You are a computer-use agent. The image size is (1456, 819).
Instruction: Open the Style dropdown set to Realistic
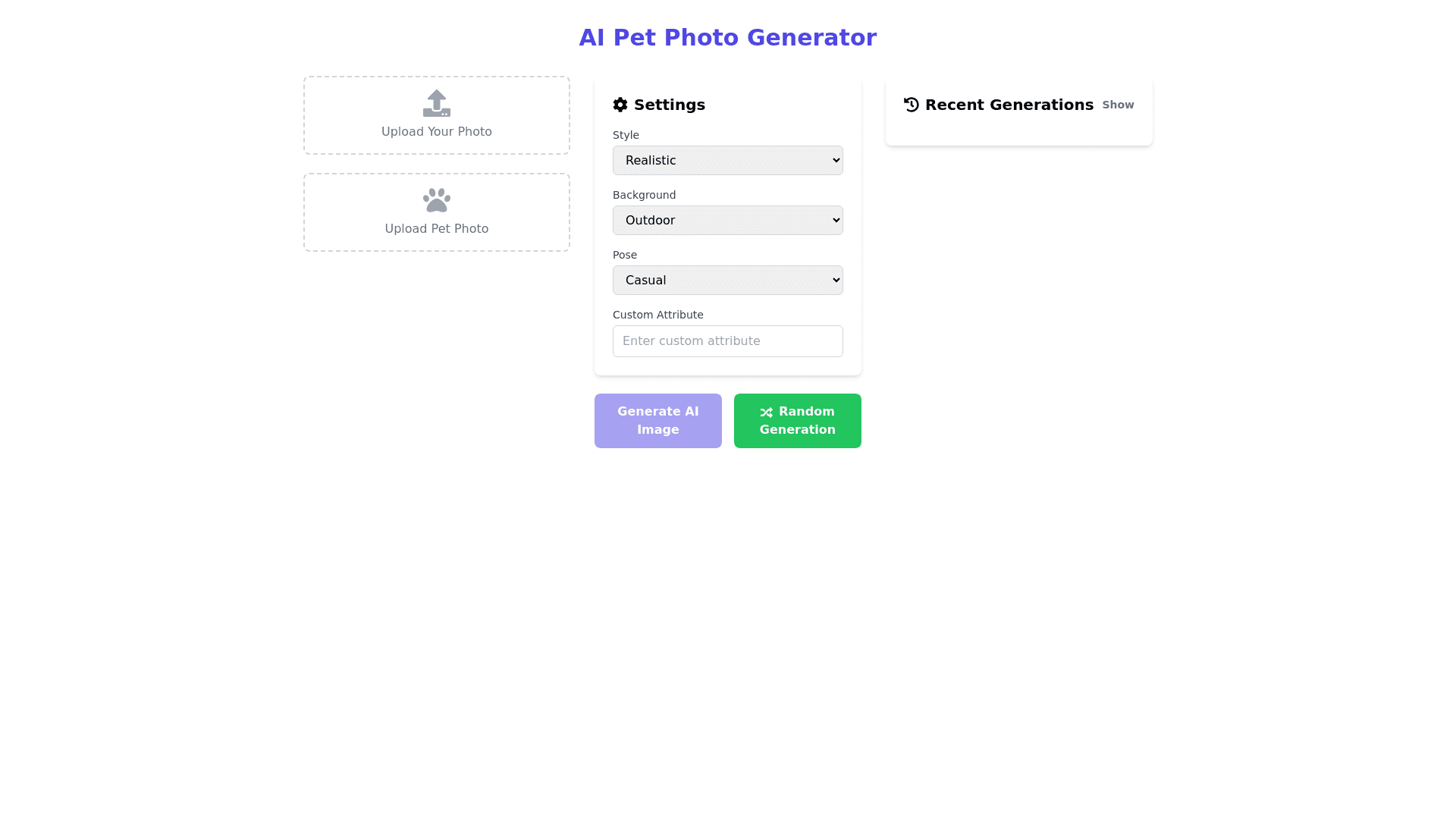pos(727,160)
